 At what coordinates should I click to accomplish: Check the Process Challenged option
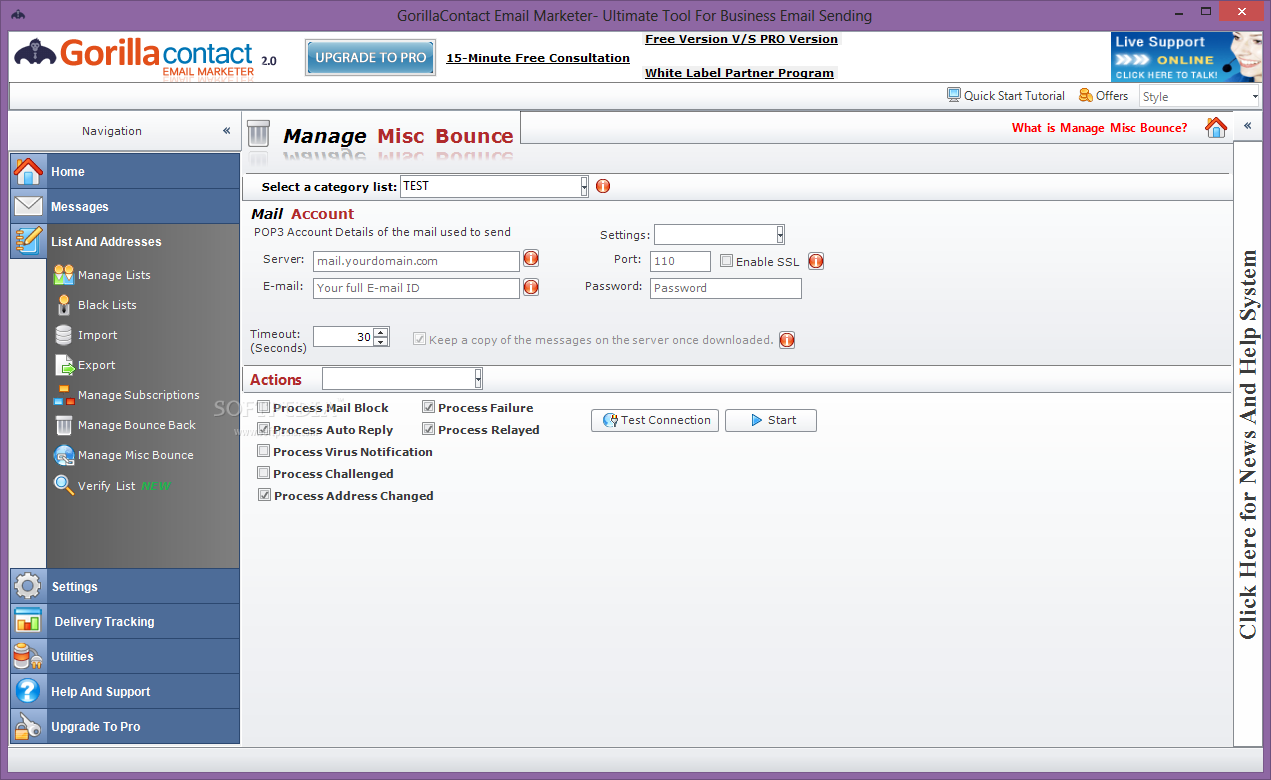click(264, 473)
